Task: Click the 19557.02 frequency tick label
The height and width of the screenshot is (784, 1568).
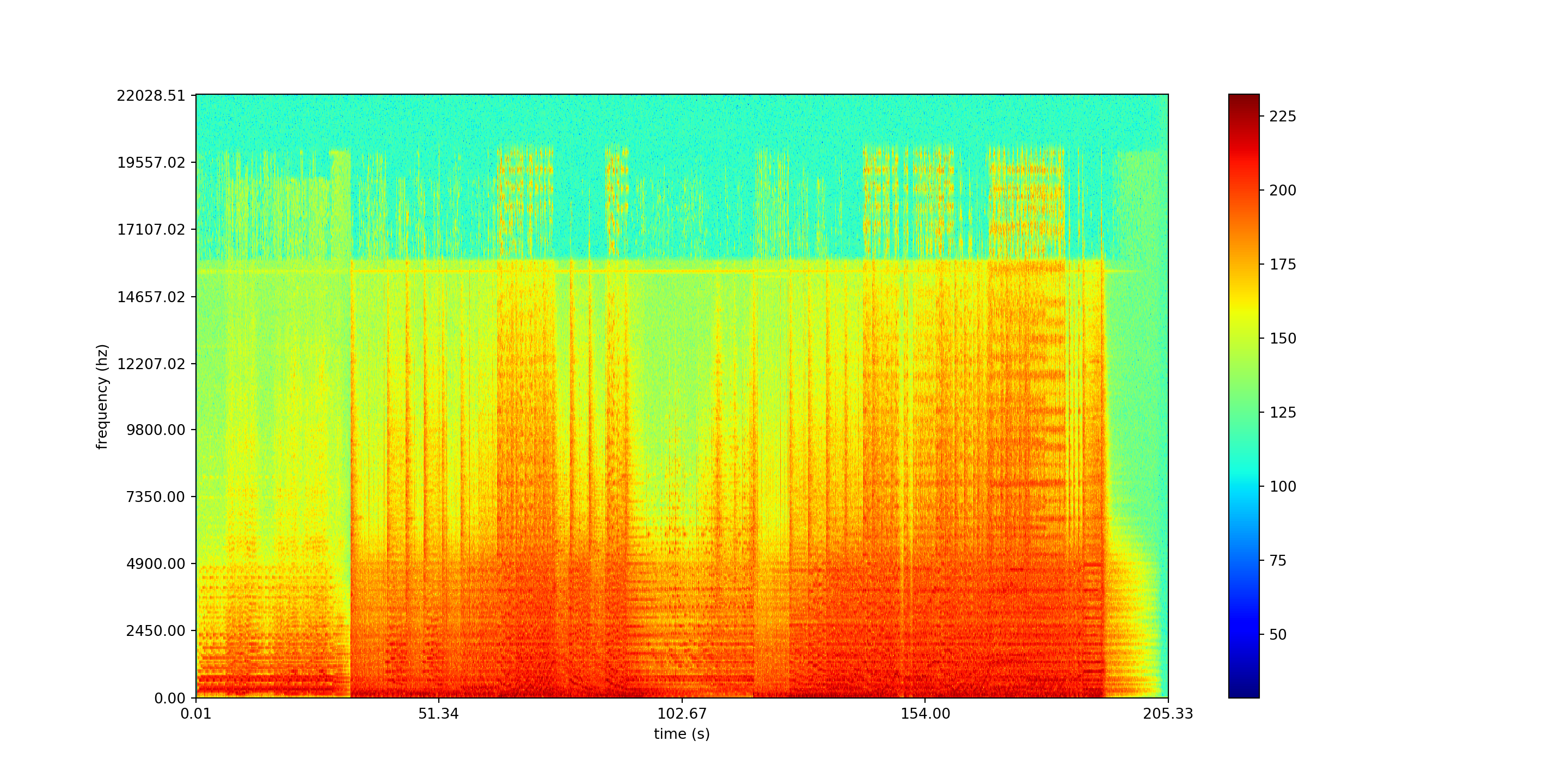Action: [x=150, y=163]
